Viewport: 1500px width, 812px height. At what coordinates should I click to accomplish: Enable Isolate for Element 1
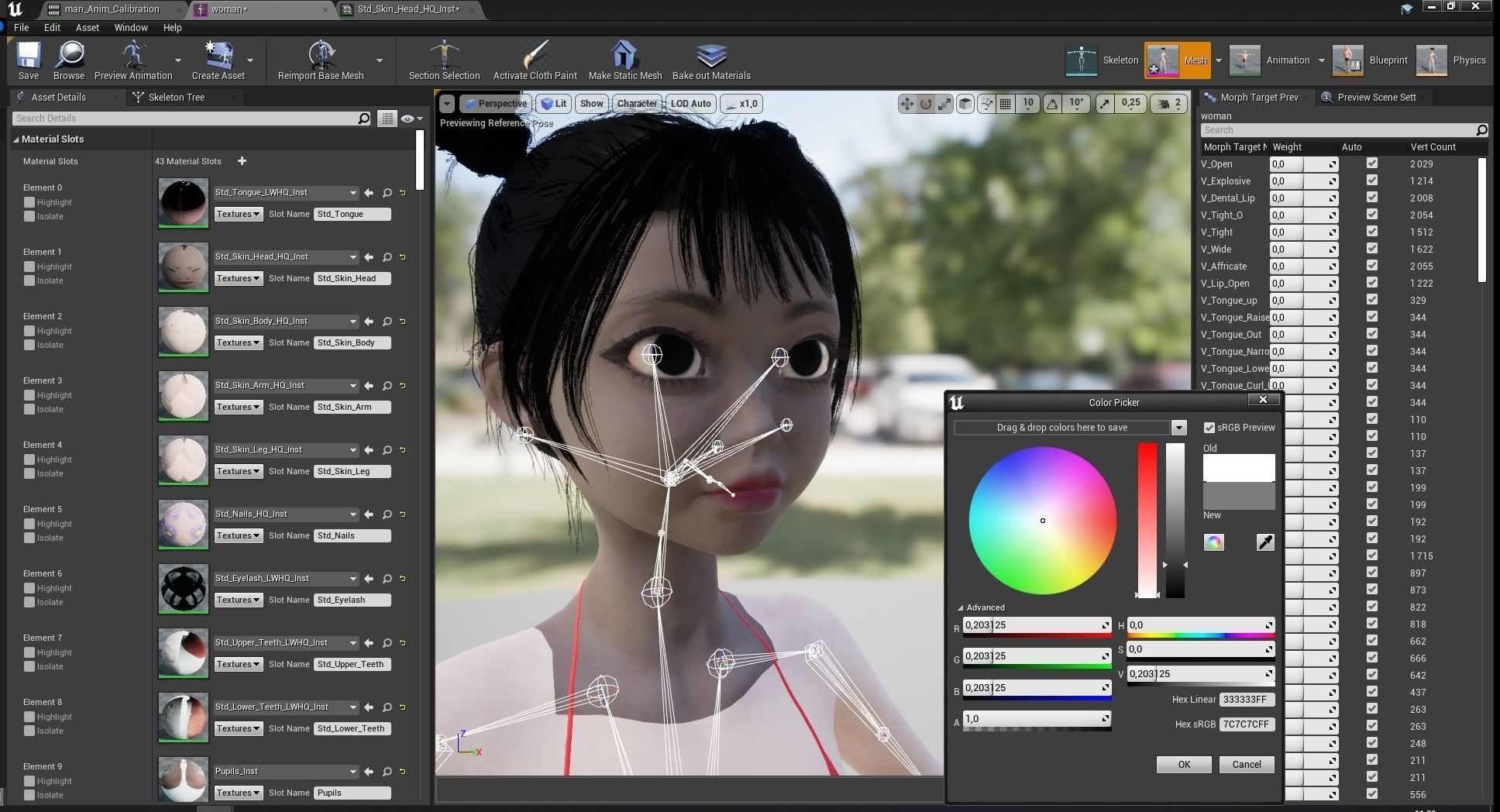pyautogui.click(x=29, y=280)
